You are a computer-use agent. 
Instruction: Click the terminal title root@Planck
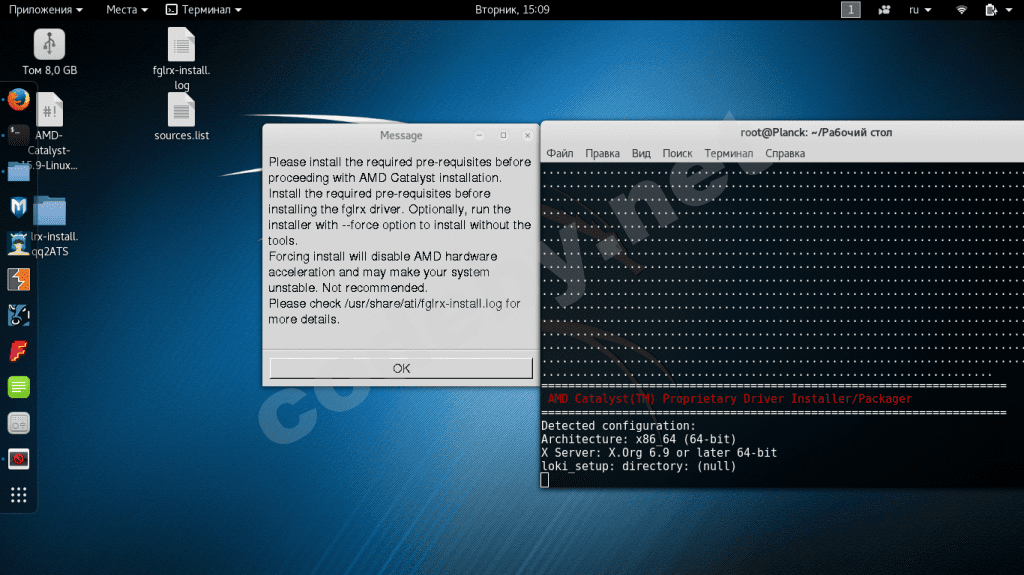(816, 133)
